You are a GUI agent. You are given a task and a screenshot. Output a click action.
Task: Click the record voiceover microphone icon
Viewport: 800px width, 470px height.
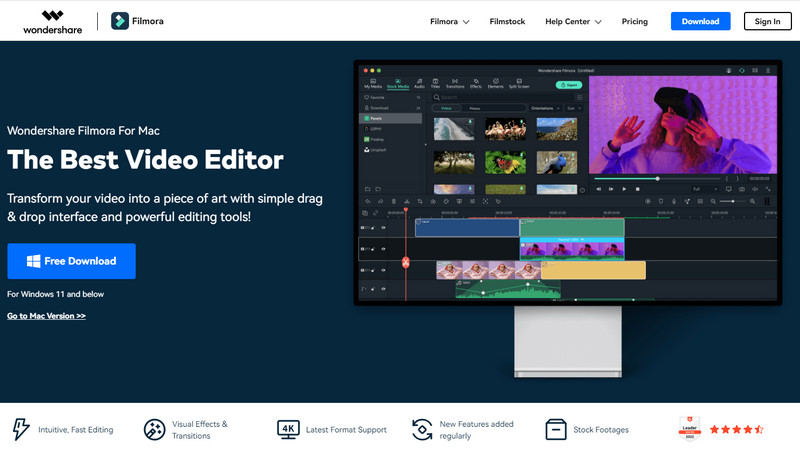pyautogui.click(x=674, y=202)
